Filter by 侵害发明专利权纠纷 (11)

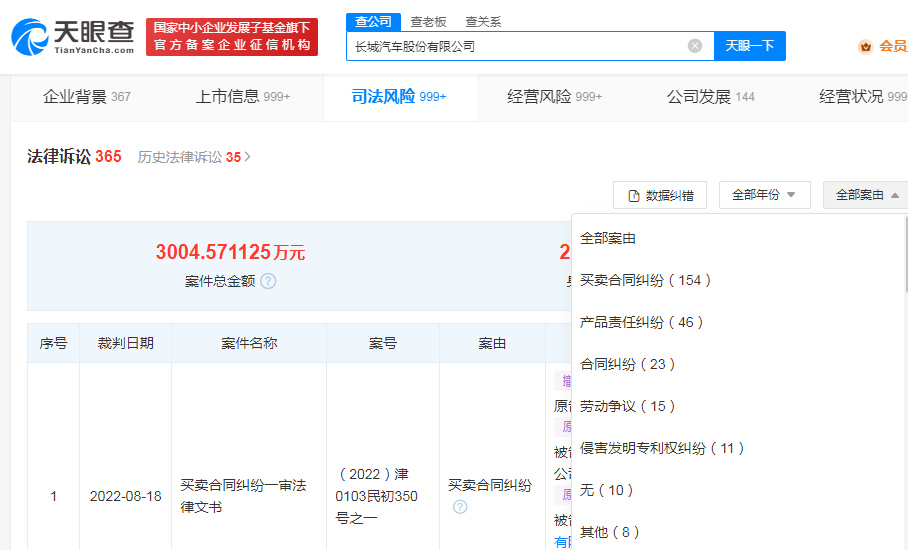point(662,448)
